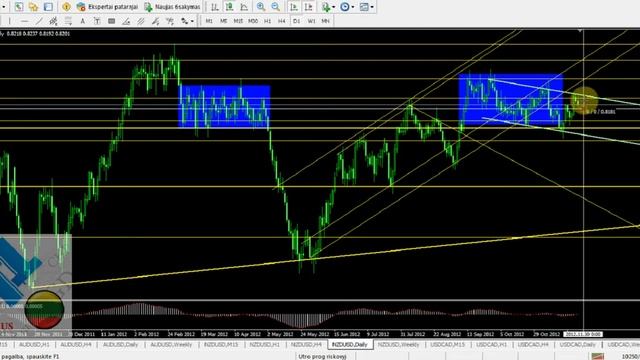The width and height of the screenshot is (640, 360).
Task: Open the USDCAD,M15 chart tab
Action: 447,344
